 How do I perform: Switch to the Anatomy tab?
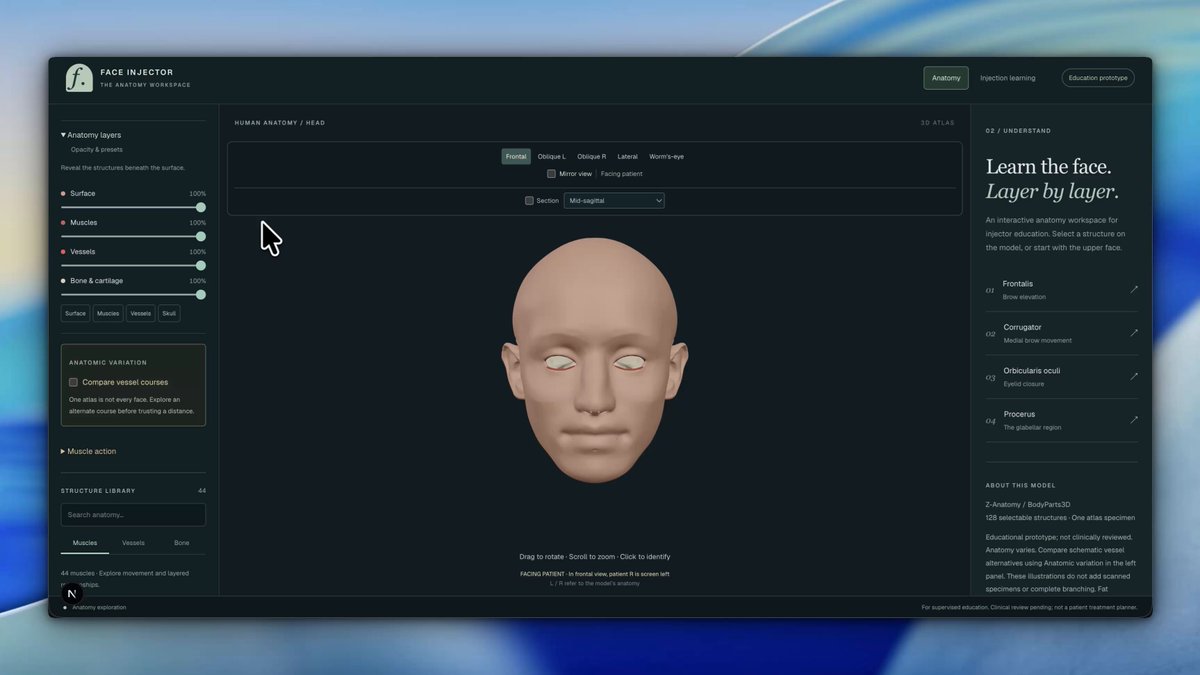[946, 78]
